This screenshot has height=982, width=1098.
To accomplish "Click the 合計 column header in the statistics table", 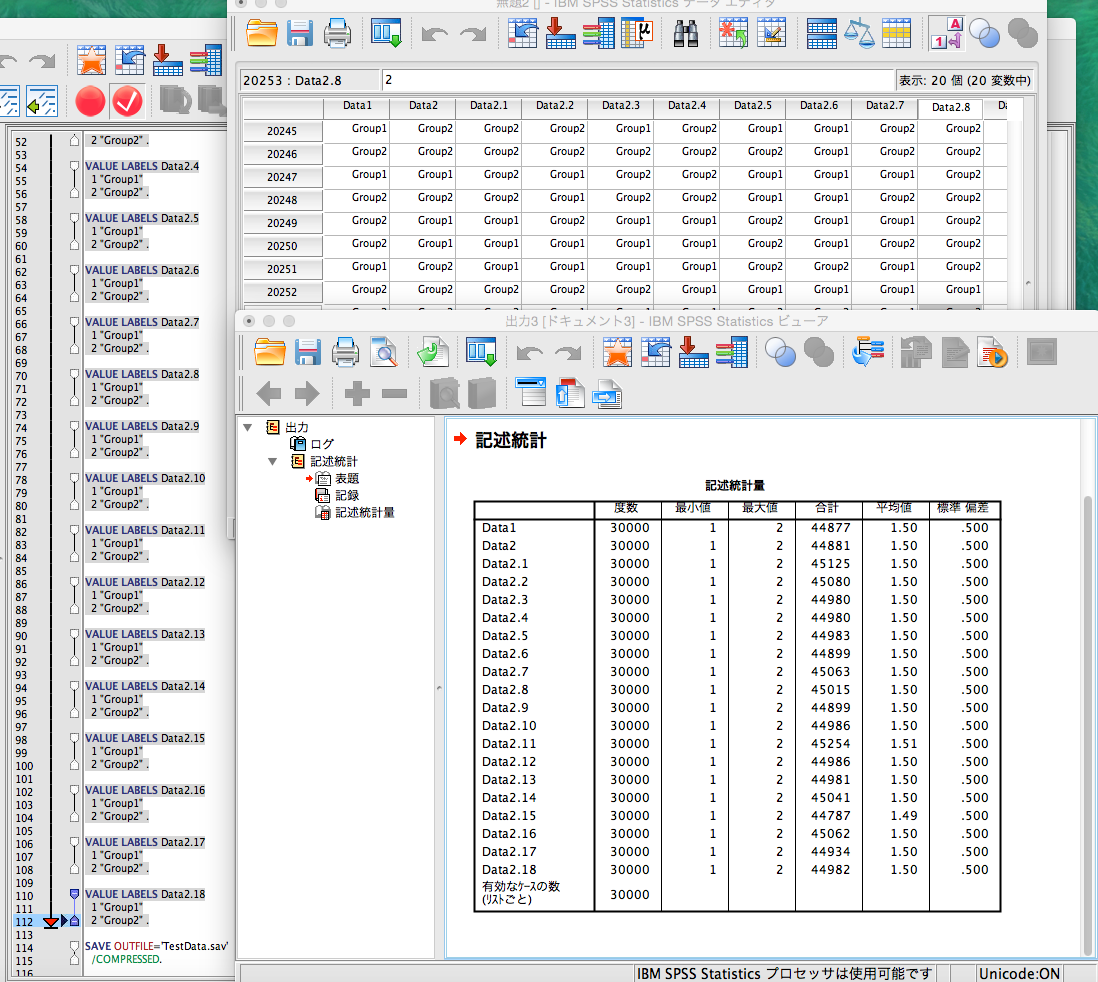I will [x=828, y=509].
